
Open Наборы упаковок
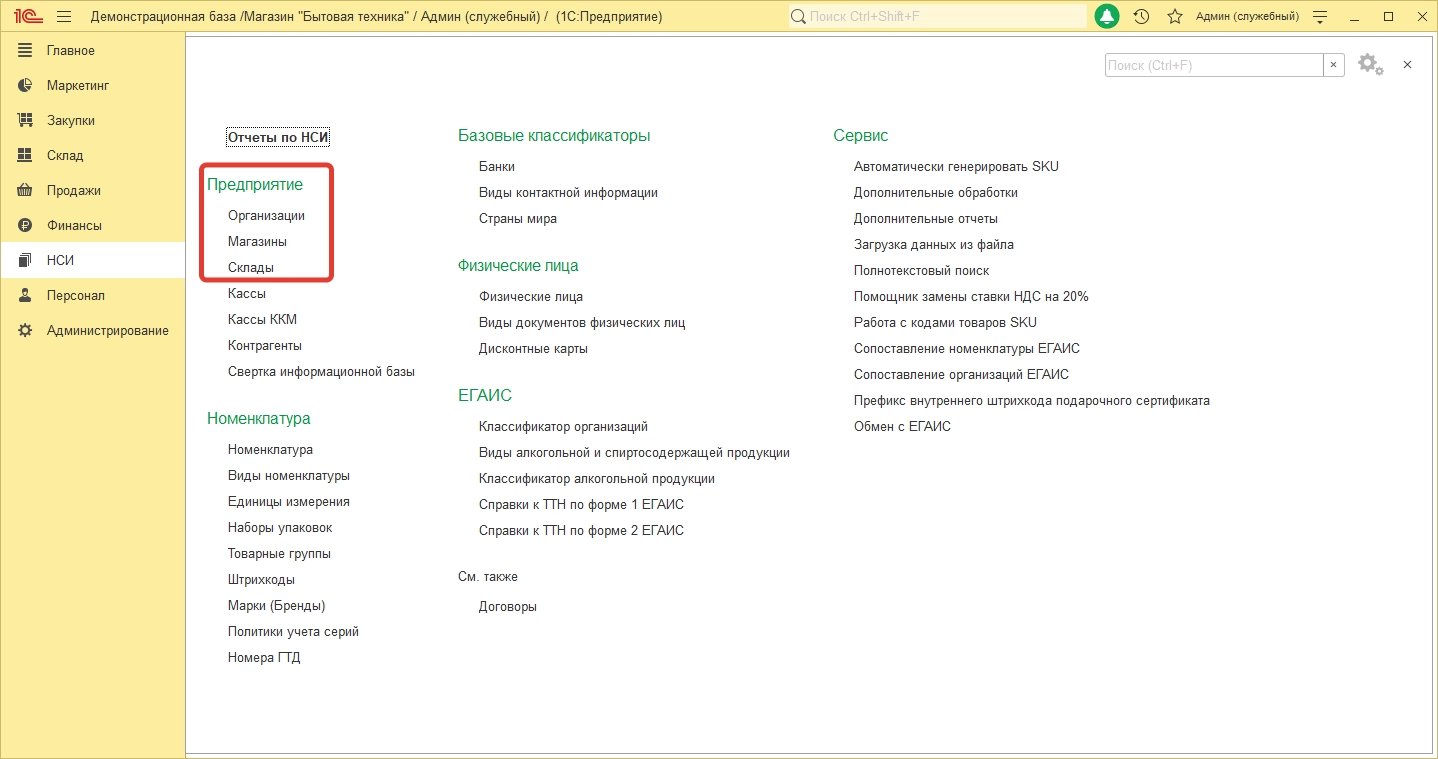(x=280, y=528)
